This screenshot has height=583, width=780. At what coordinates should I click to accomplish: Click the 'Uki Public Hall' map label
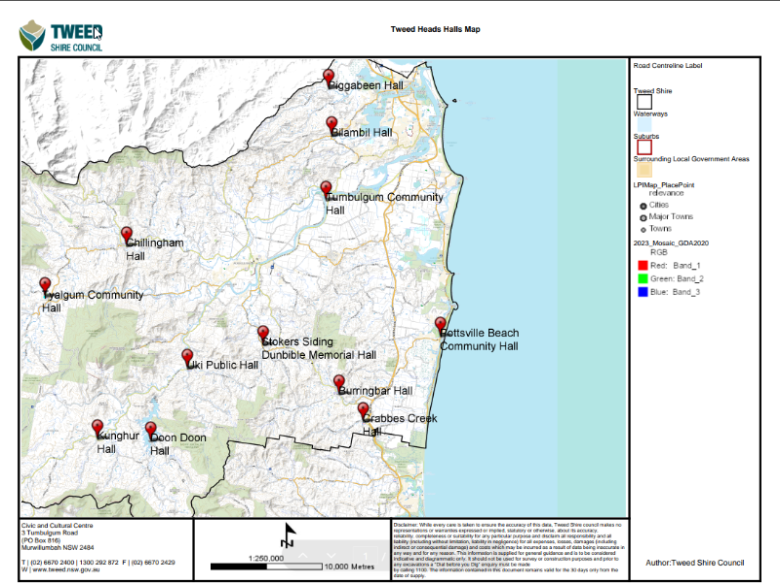tap(223, 365)
